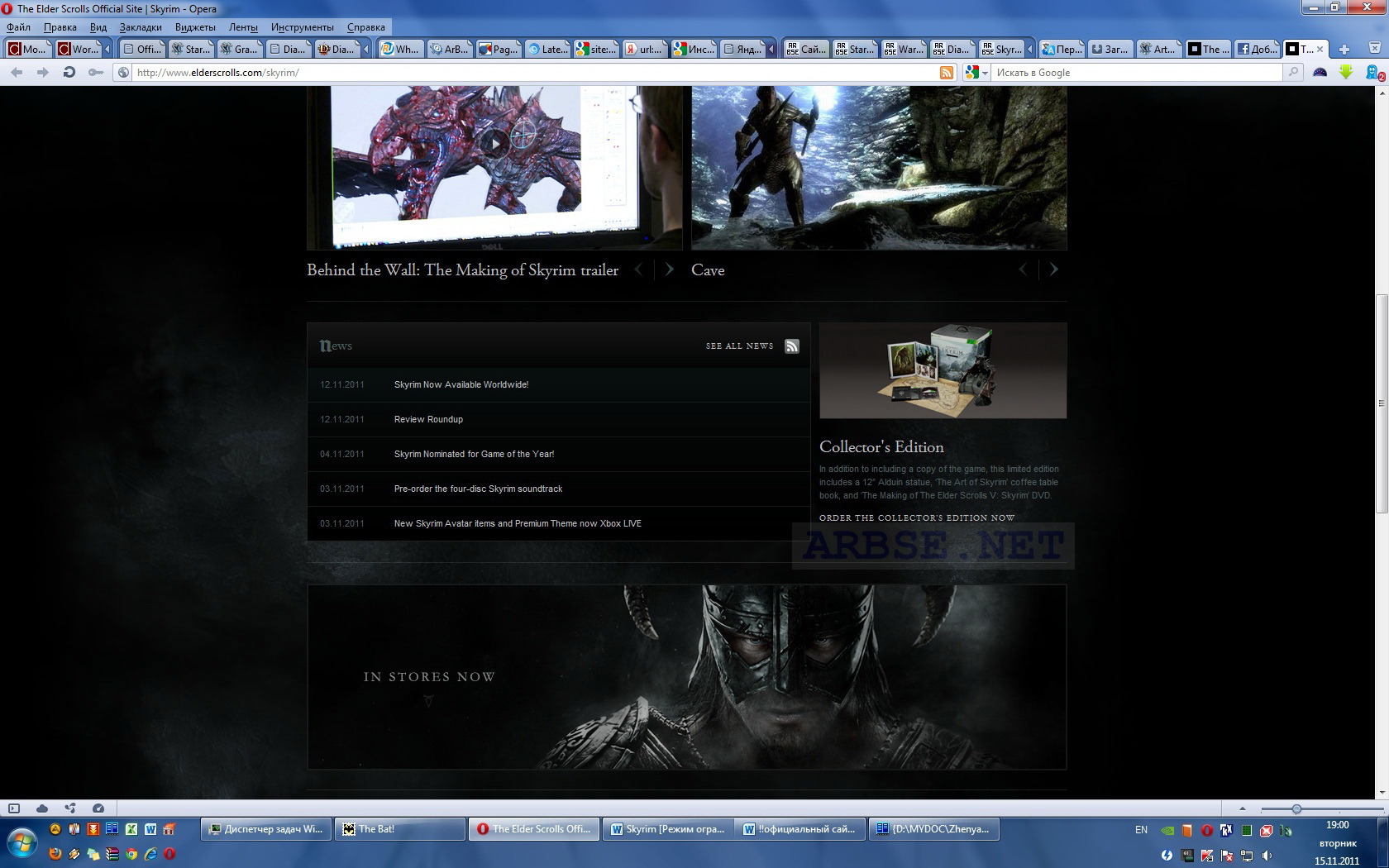Open the Закладки menu

[x=141, y=27]
